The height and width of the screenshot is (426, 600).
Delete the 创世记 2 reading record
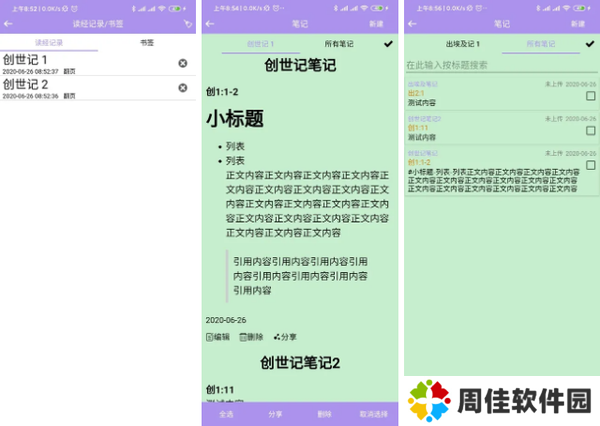pos(183,88)
